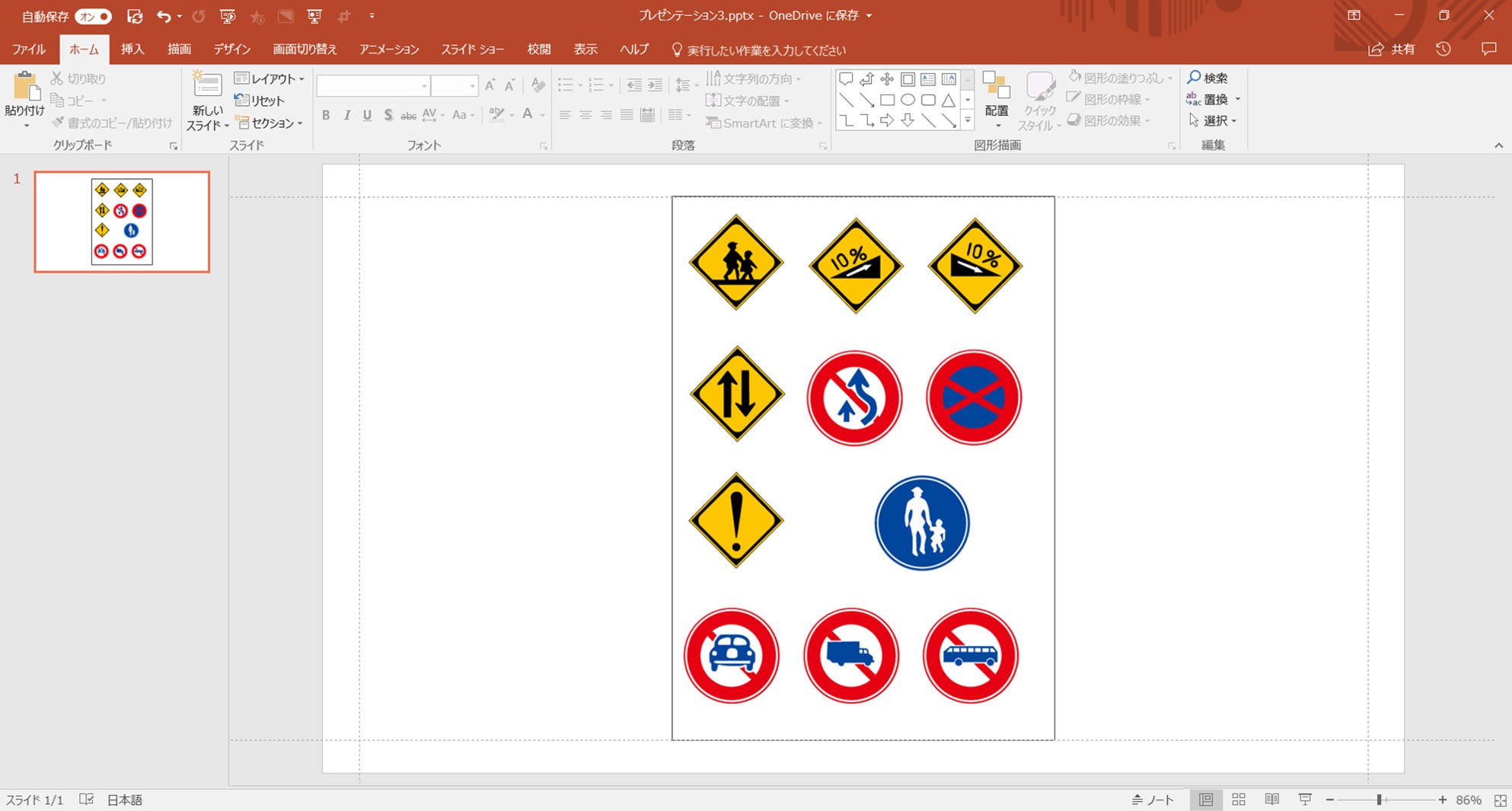
Task: Open the スライド ショー tab
Action: [472, 49]
